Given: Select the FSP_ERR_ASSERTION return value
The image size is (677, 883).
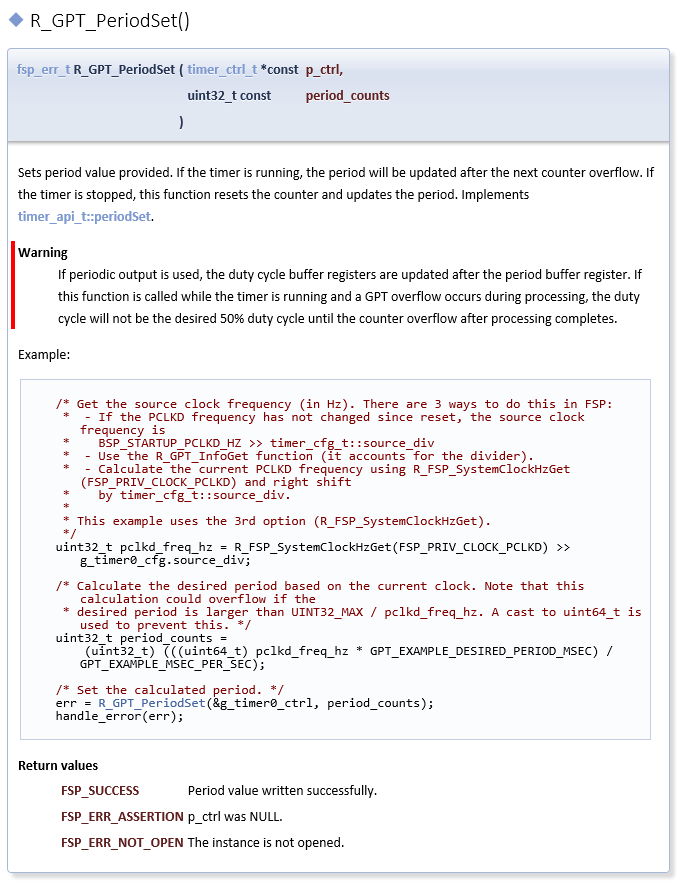Looking at the screenshot, I should point(122,817).
